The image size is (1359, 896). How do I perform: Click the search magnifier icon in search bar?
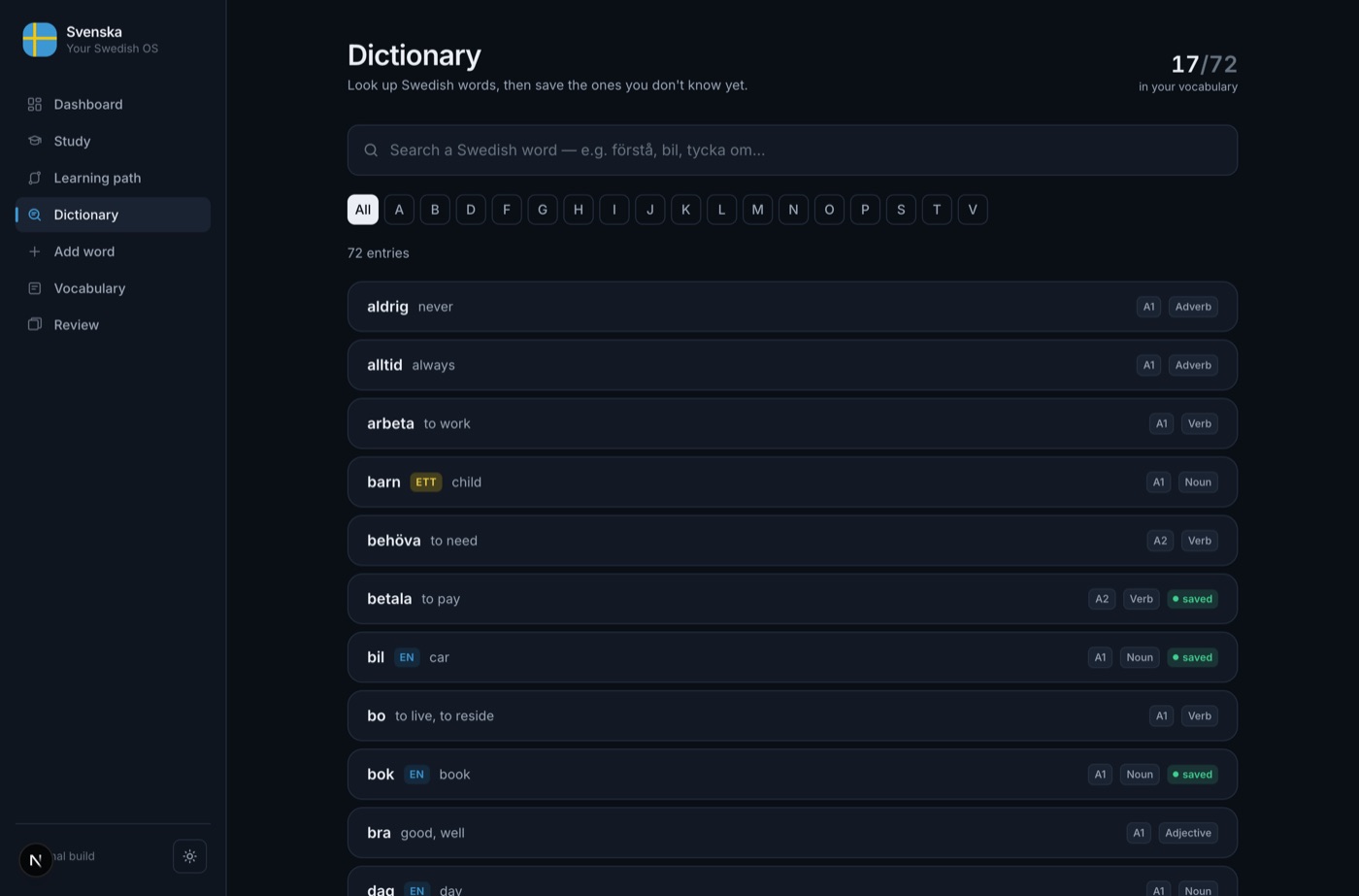point(371,150)
